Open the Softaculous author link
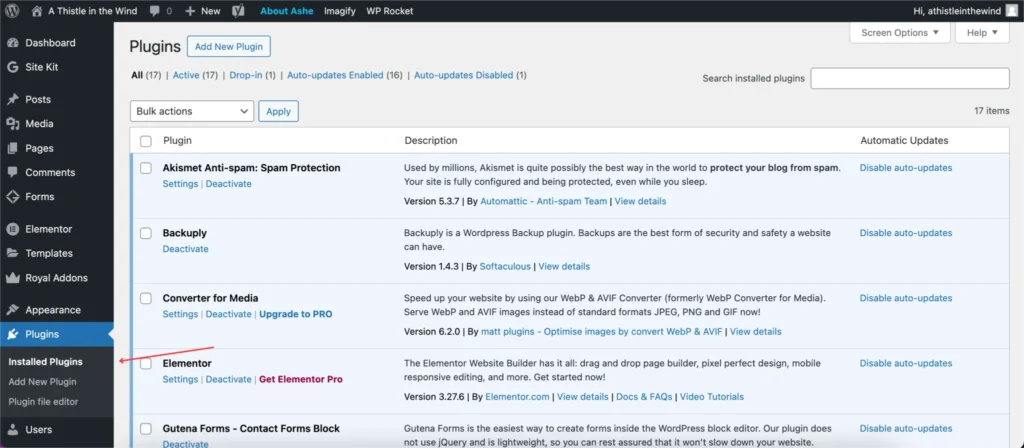1024x448 pixels. [506, 266]
